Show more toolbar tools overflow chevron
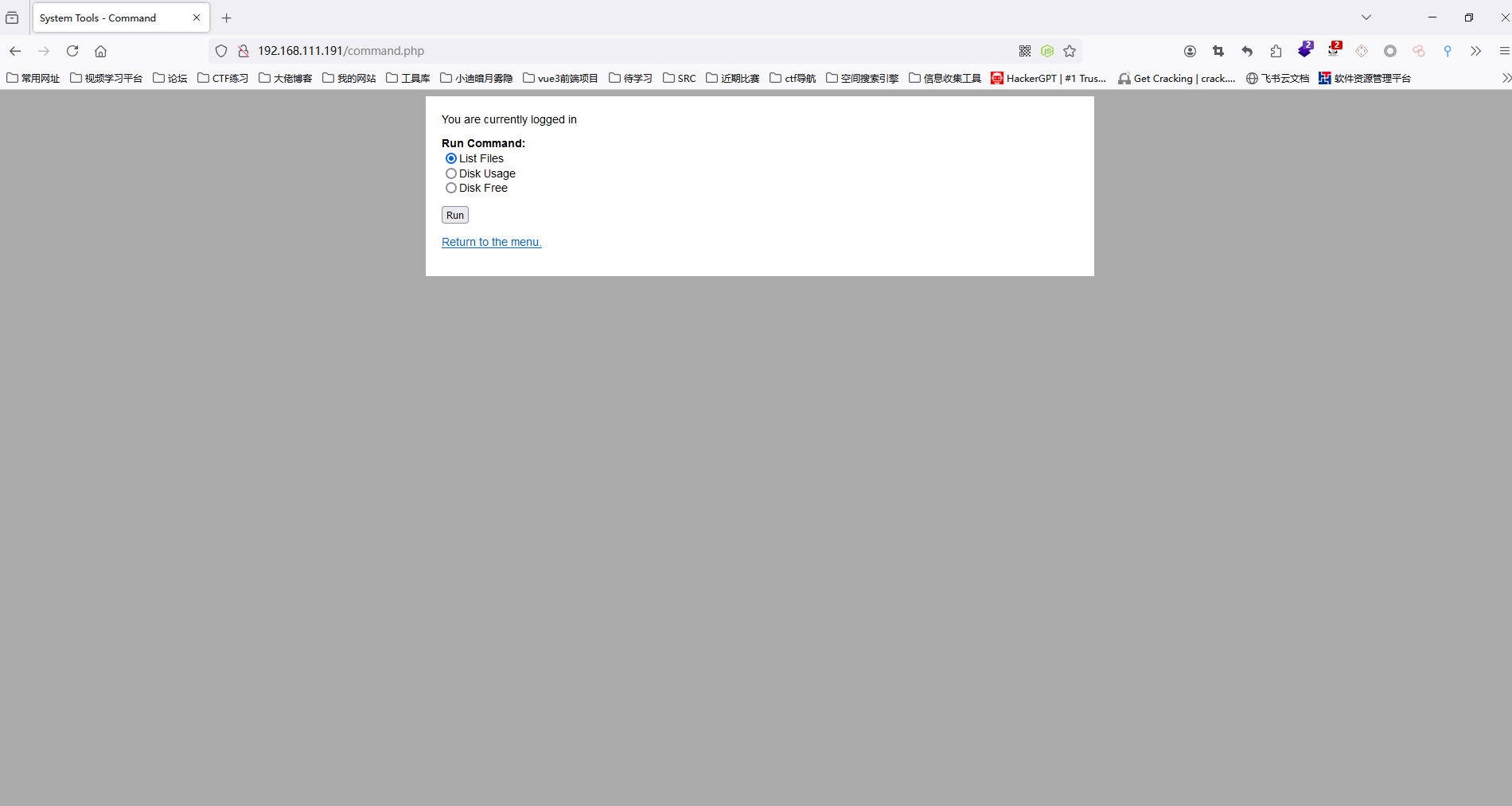 pyautogui.click(x=1475, y=51)
